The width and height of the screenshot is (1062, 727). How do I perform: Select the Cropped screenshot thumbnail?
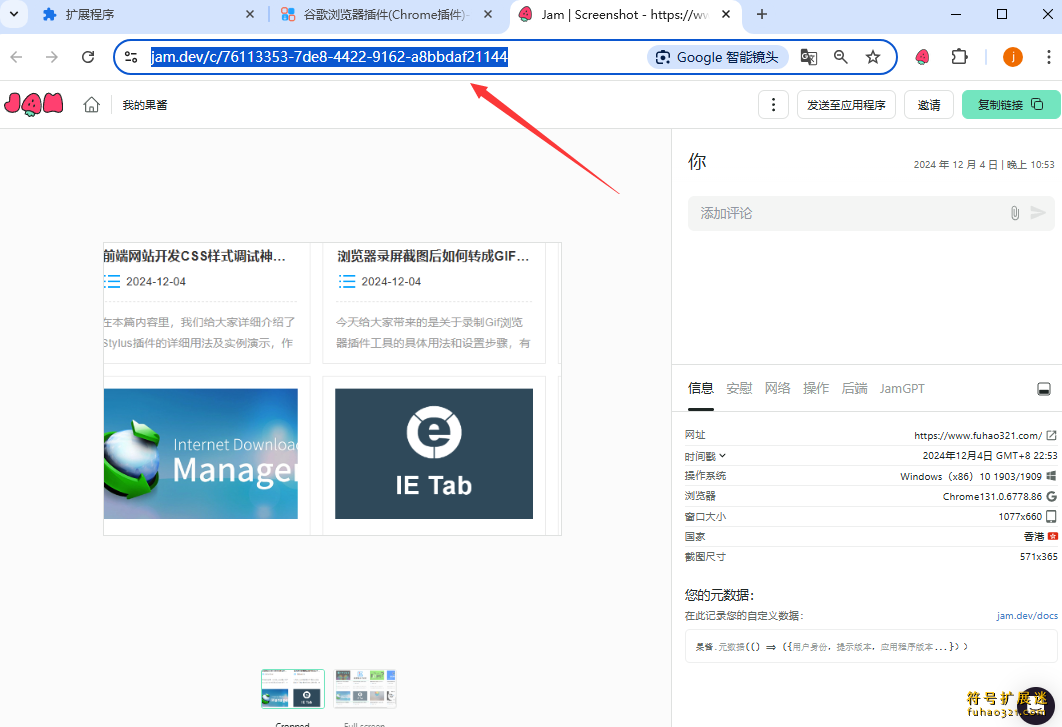pos(293,688)
